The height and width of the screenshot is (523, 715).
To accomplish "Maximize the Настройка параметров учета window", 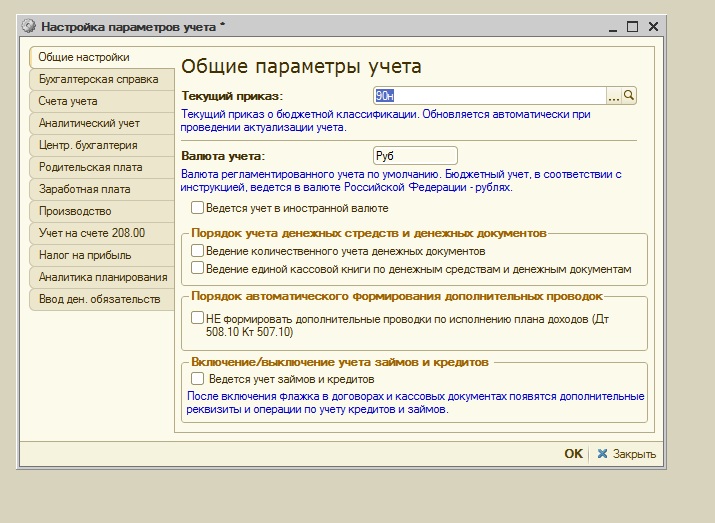I will coord(632,27).
